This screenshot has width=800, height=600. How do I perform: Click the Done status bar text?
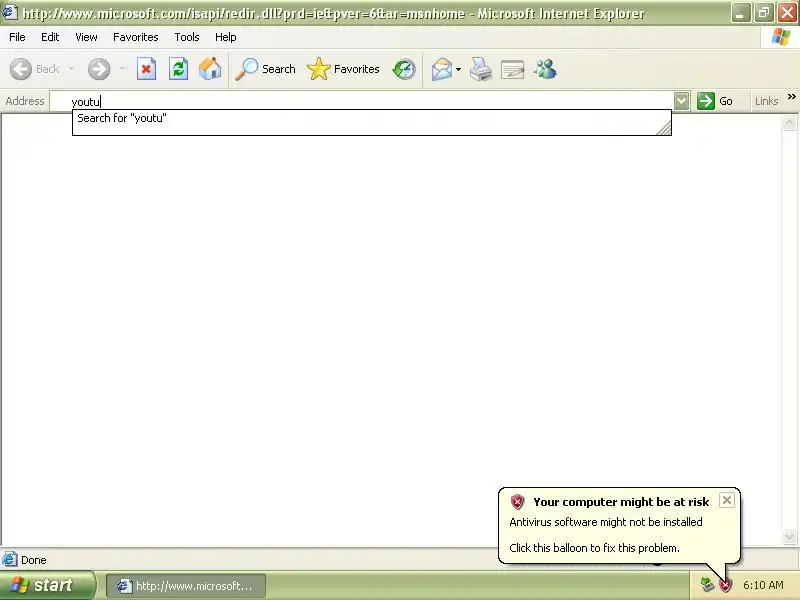click(34, 560)
